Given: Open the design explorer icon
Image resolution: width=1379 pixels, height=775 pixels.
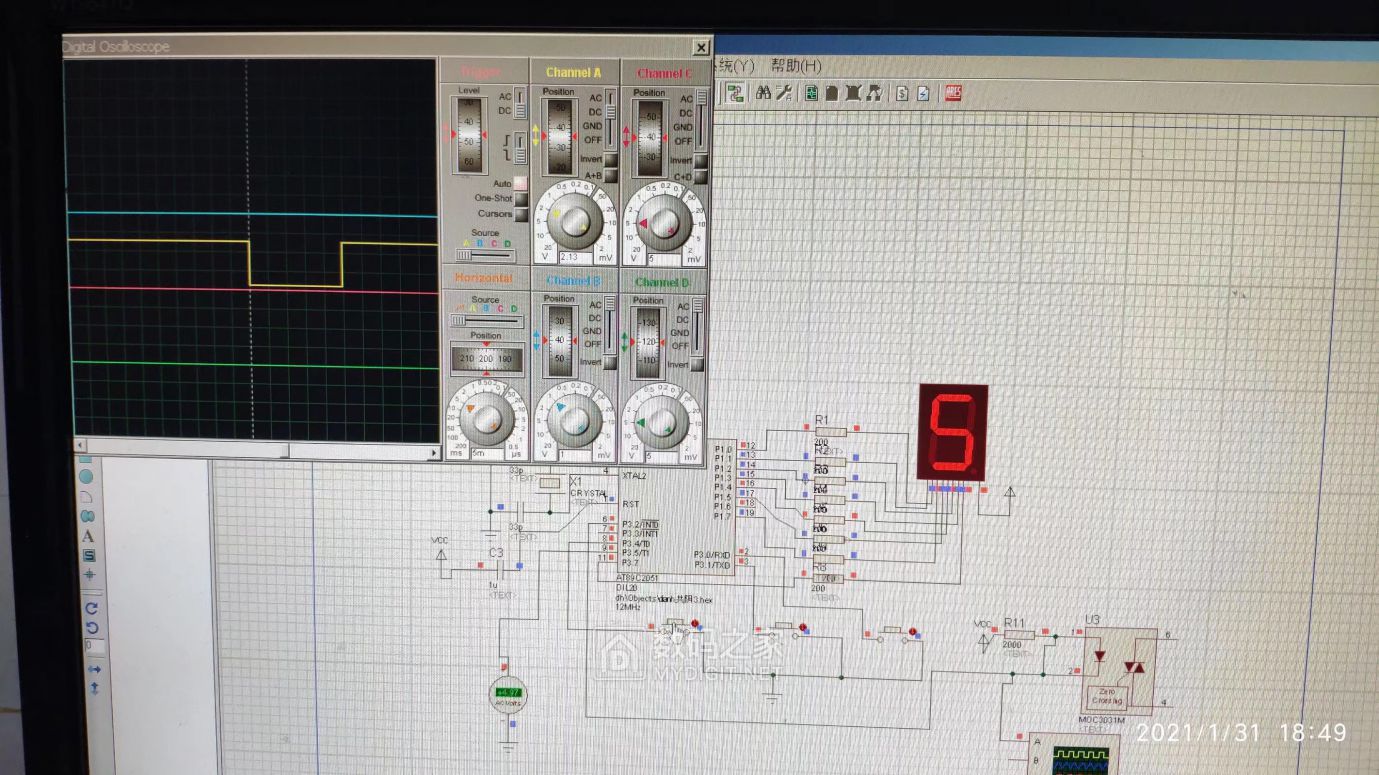Looking at the screenshot, I should 811,93.
